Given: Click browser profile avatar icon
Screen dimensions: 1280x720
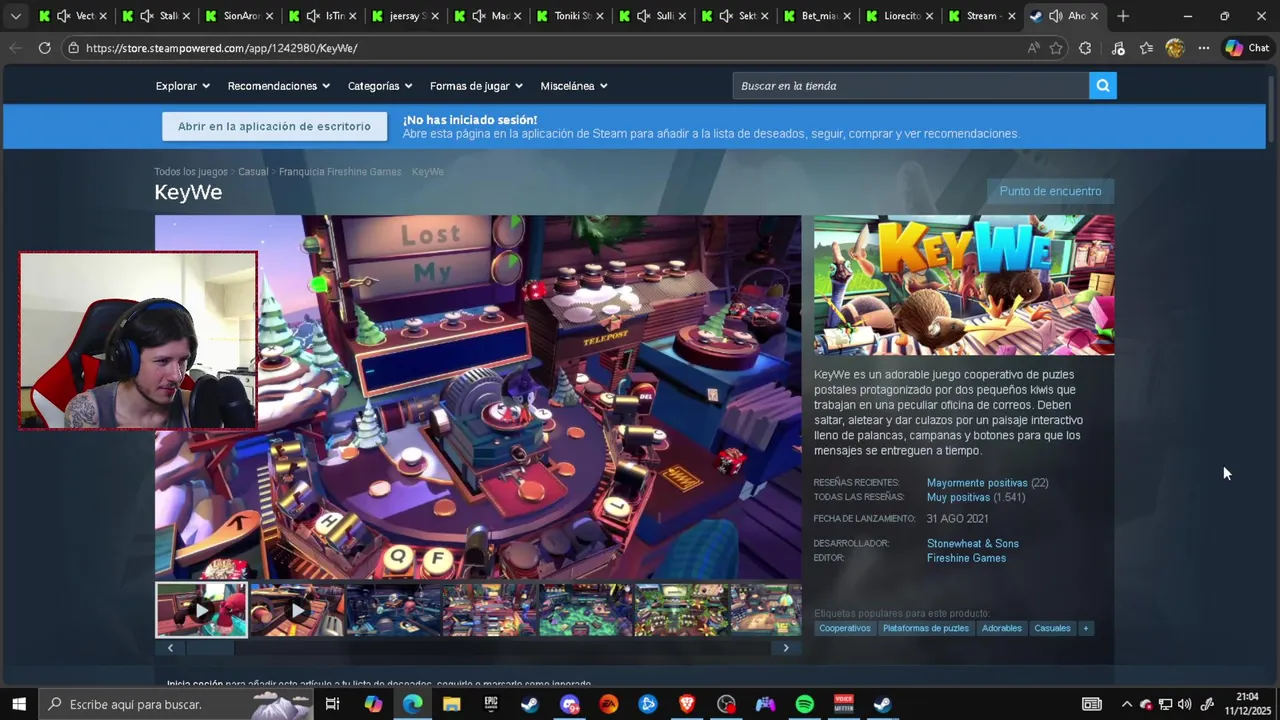Looking at the screenshot, I should [1175, 48].
